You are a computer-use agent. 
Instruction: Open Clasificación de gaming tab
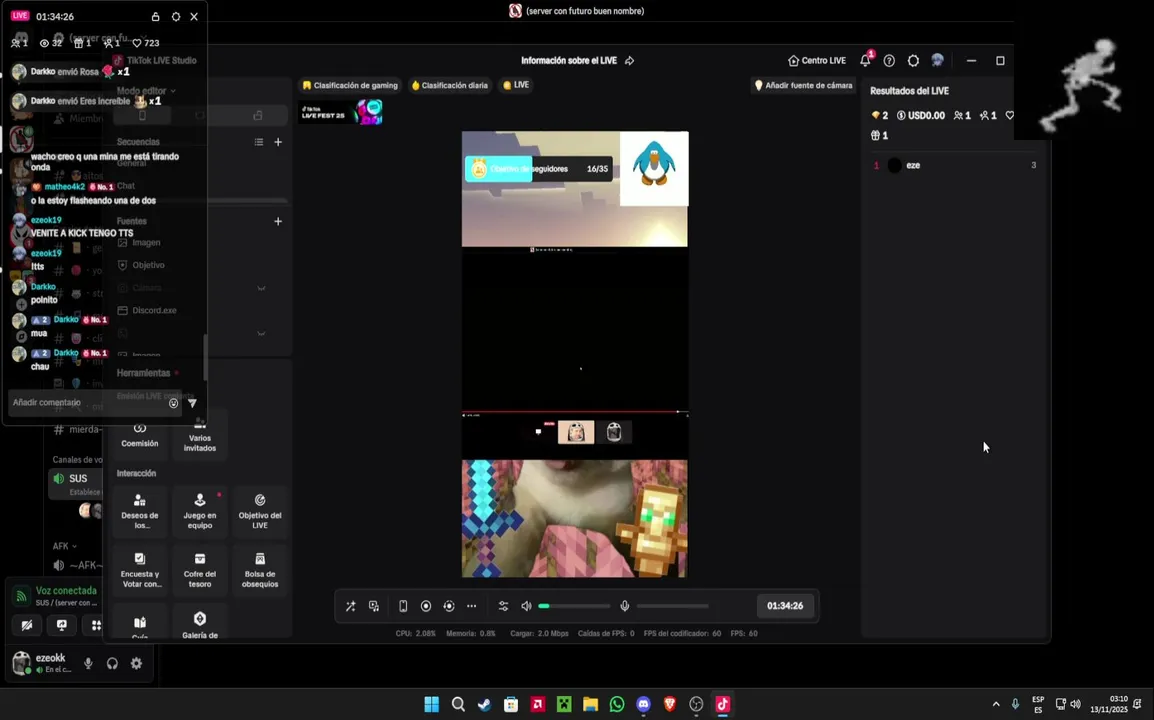point(350,85)
